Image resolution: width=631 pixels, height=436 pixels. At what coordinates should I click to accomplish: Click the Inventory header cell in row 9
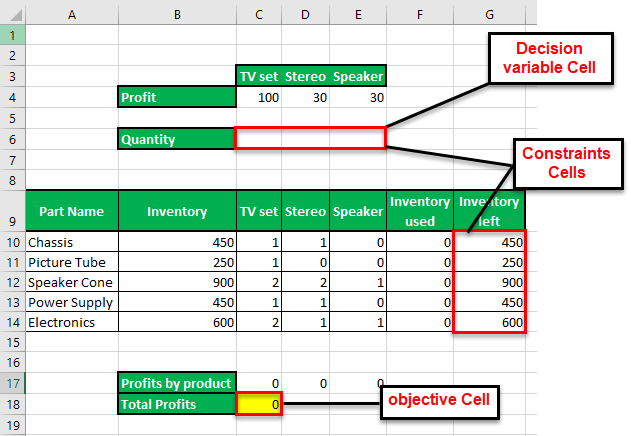point(177,211)
